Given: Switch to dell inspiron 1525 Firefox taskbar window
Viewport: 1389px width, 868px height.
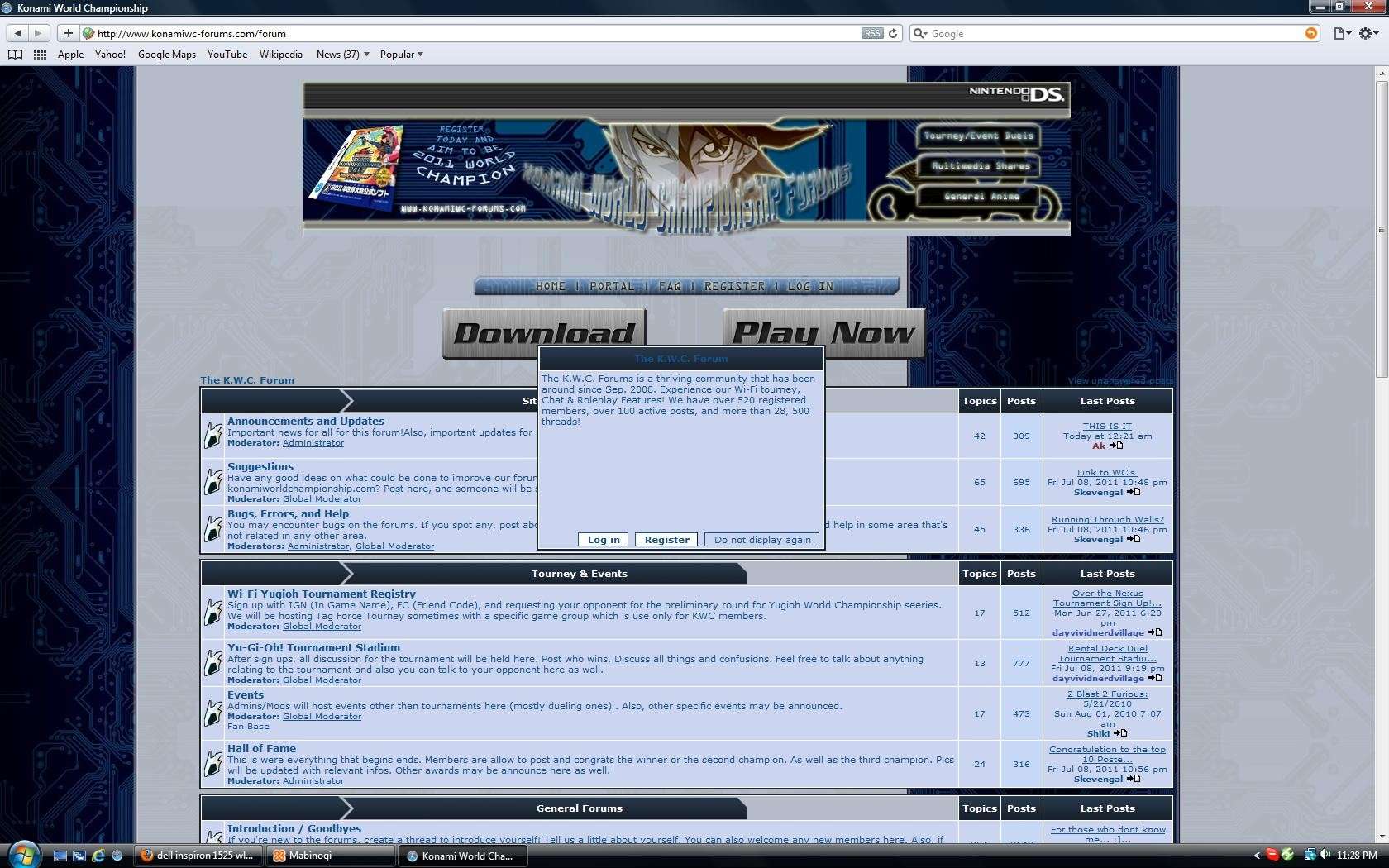Looking at the screenshot, I should 198,856.
